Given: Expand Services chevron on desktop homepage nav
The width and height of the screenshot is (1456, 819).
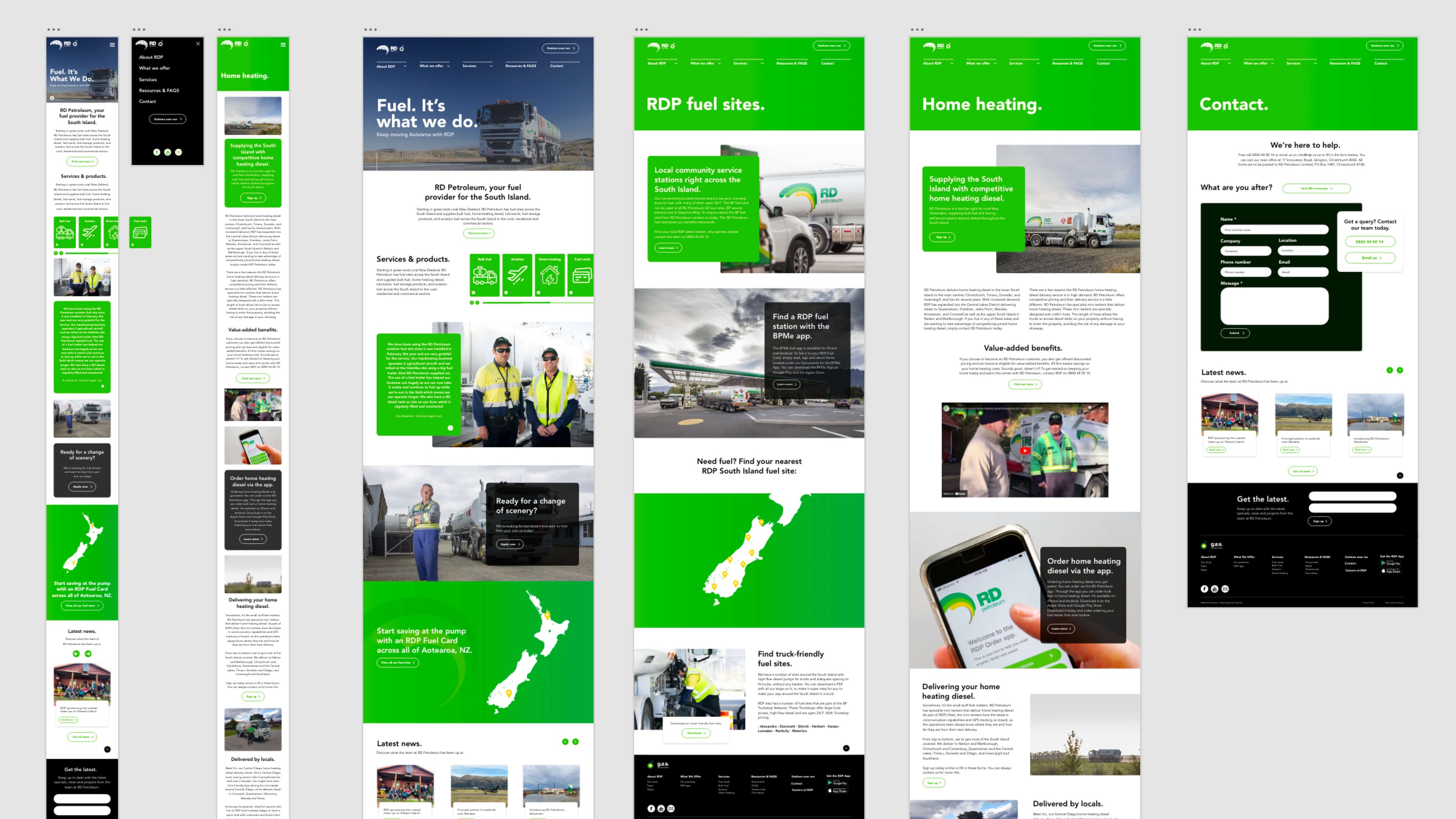Looking at the screenshot, I should point(491,66).
